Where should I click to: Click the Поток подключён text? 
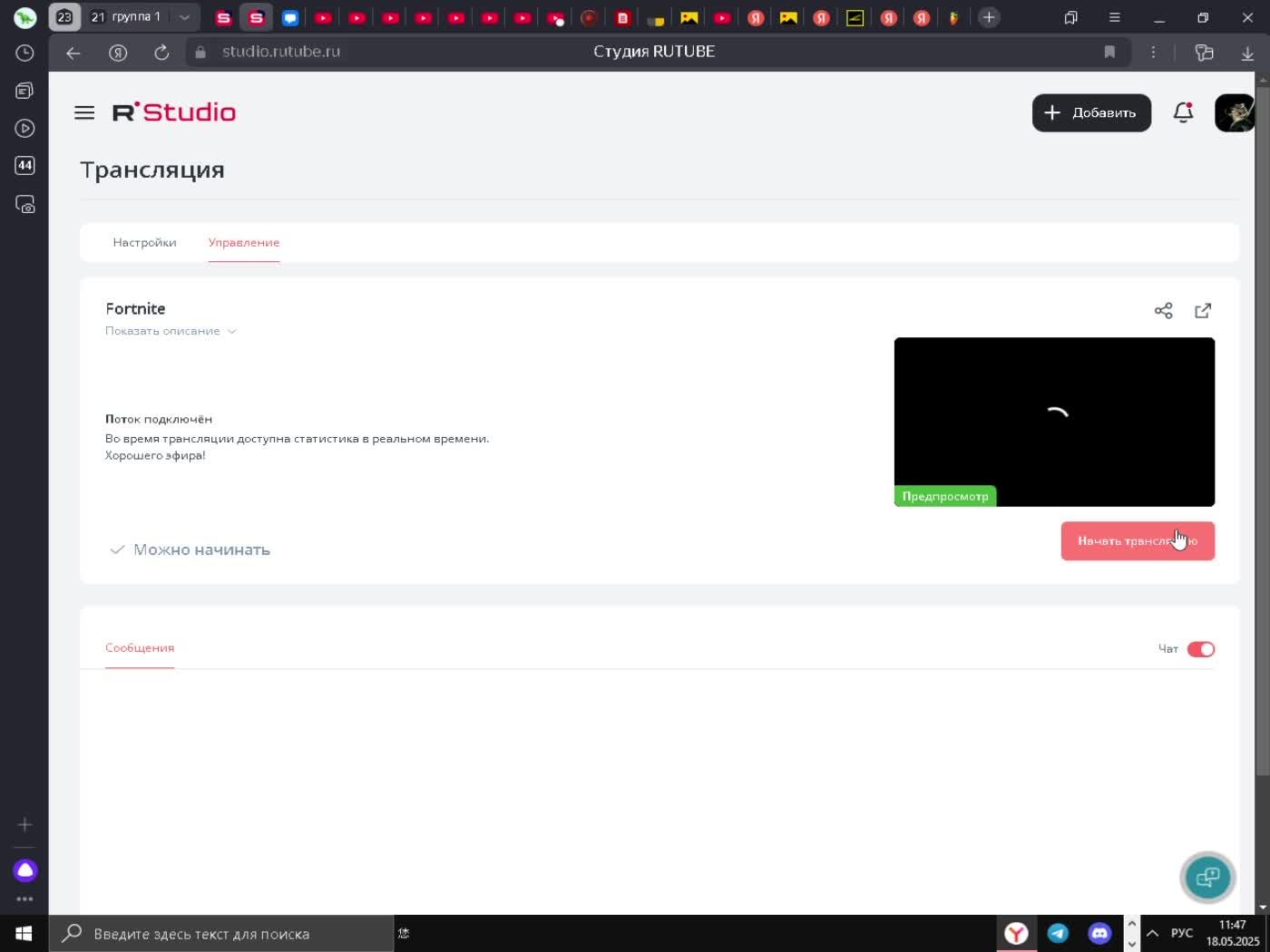(x=159, y=419)
